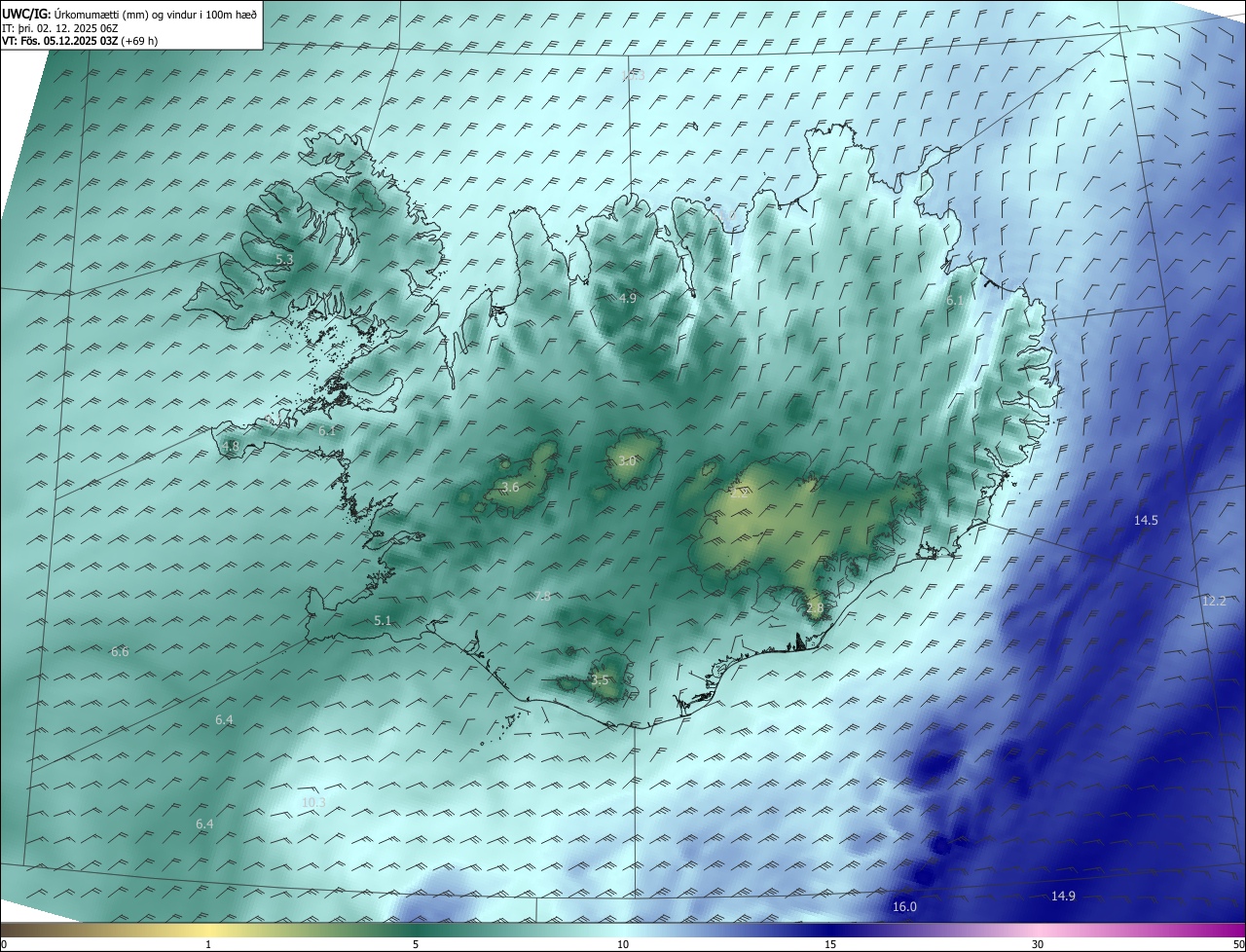This screenshot has height=952, width=1246.
Task: Click the 10.3 value over the ocean
Action: coord(313,802)
